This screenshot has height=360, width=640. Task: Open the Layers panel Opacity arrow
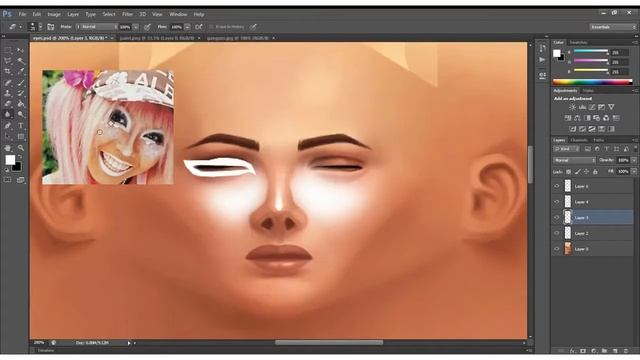pos(634,160)
